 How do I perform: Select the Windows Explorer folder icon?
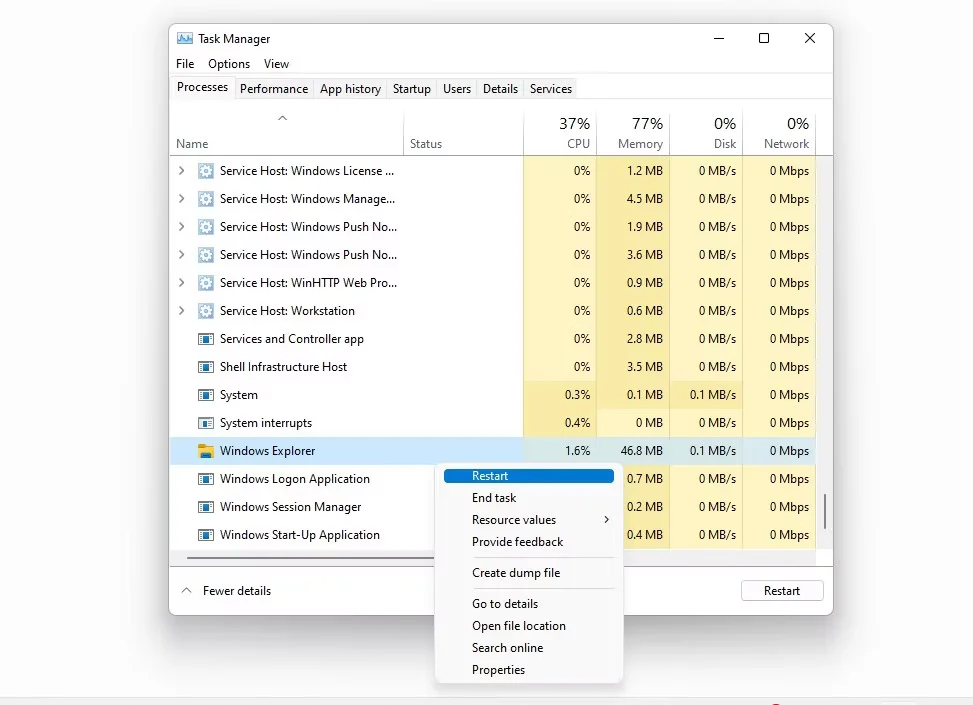click(205, 451)
